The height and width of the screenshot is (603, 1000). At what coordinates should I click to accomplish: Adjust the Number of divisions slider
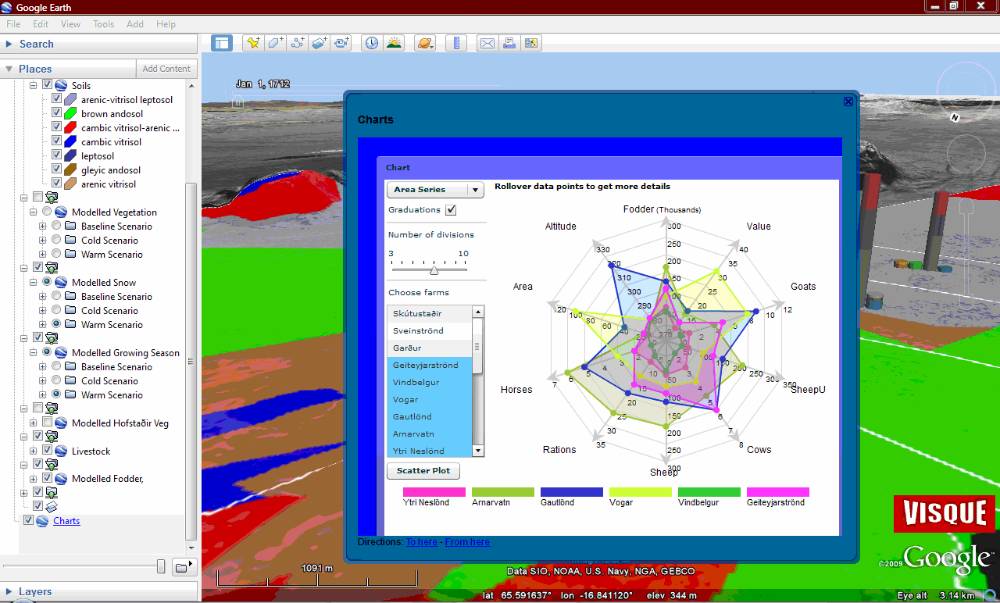[433, 269]
